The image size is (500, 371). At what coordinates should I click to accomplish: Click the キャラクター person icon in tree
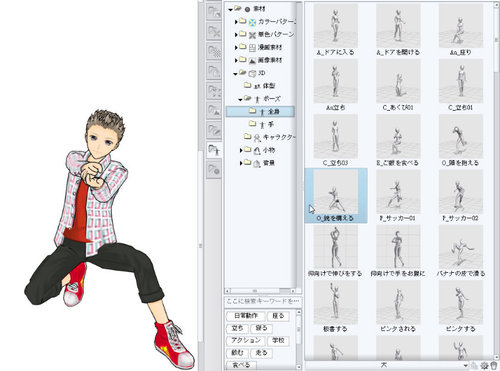[257, 137]
